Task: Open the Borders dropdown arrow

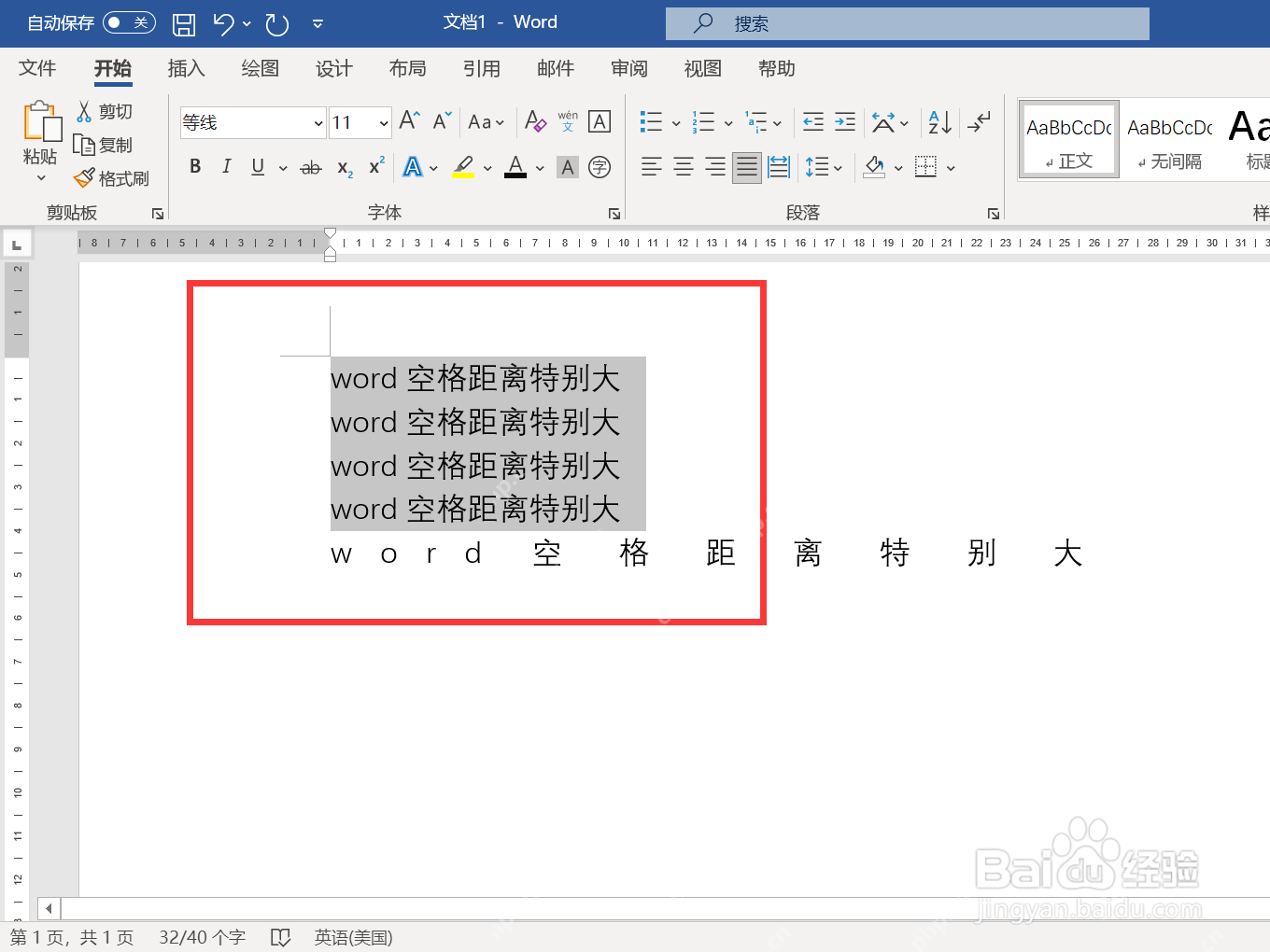Action: [951, 169]
